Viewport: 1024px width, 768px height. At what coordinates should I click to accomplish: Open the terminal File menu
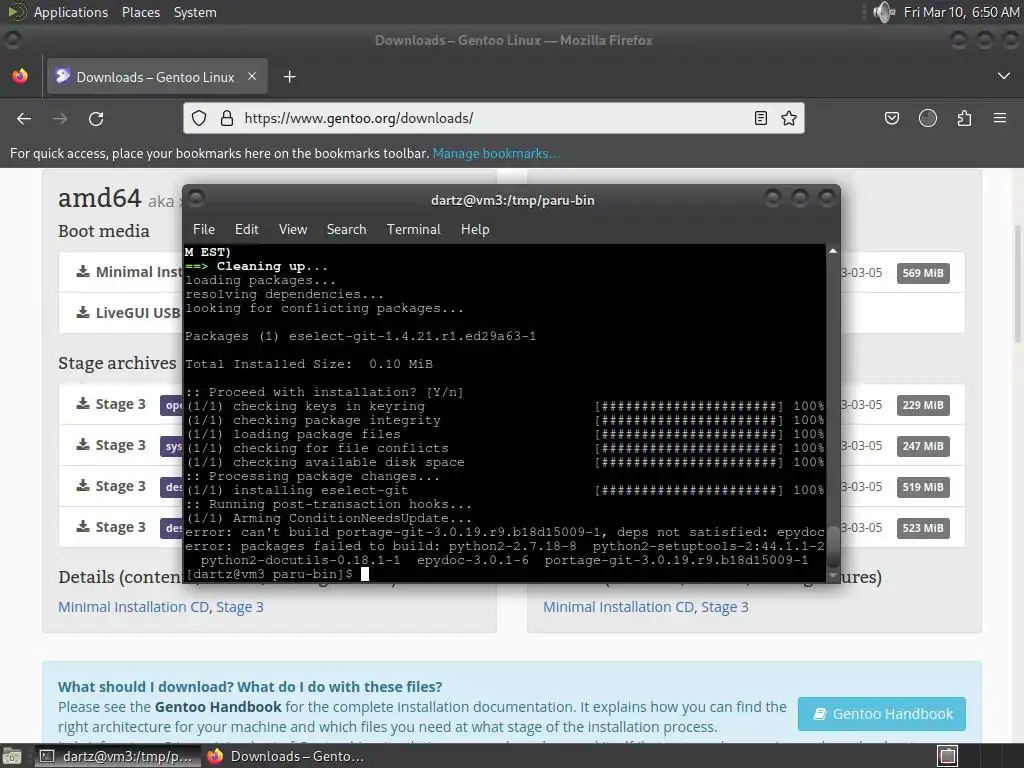pos(204,229)
